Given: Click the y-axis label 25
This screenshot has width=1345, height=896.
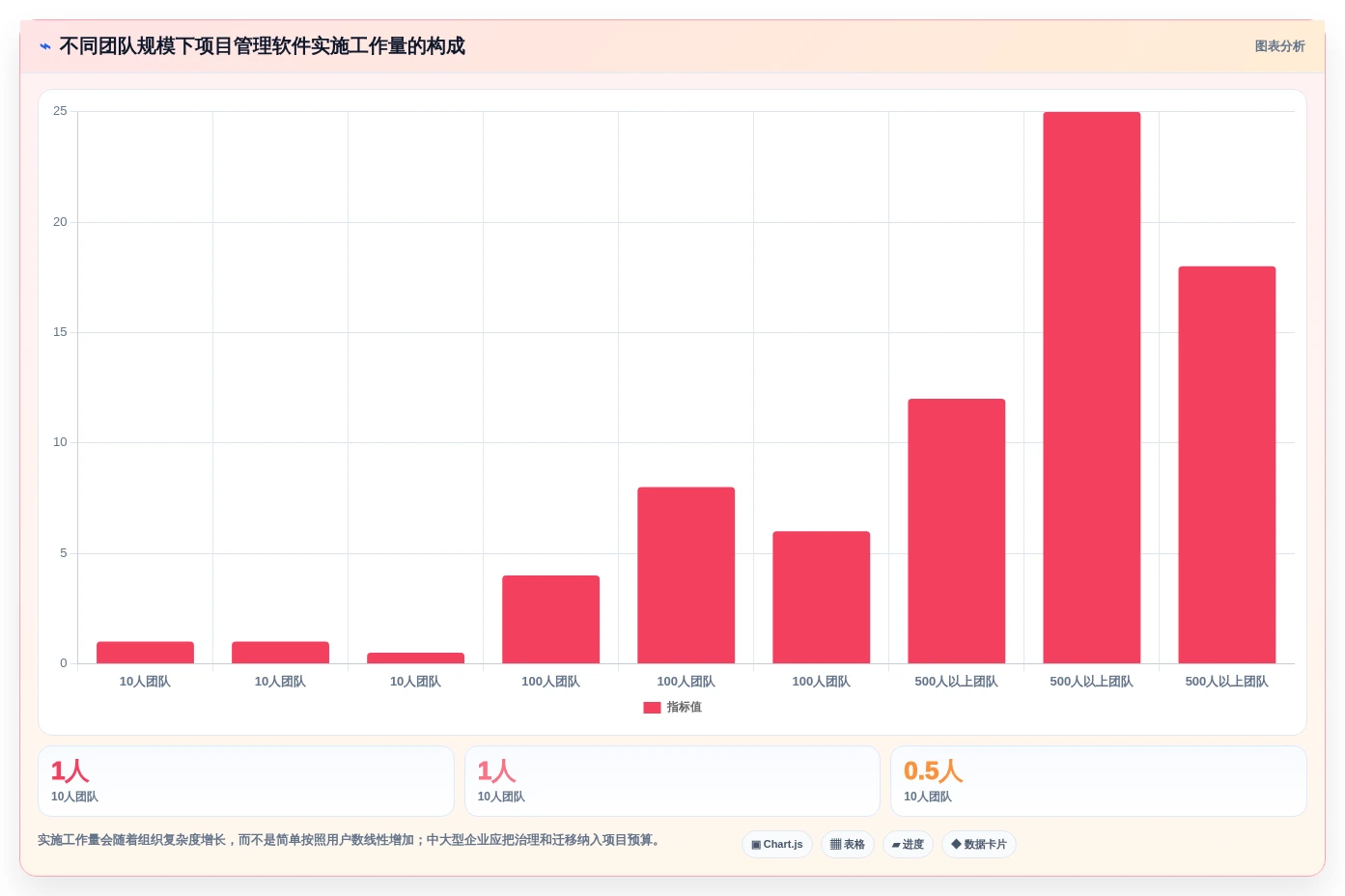Looking at the screenshot, I should (60, 112).
